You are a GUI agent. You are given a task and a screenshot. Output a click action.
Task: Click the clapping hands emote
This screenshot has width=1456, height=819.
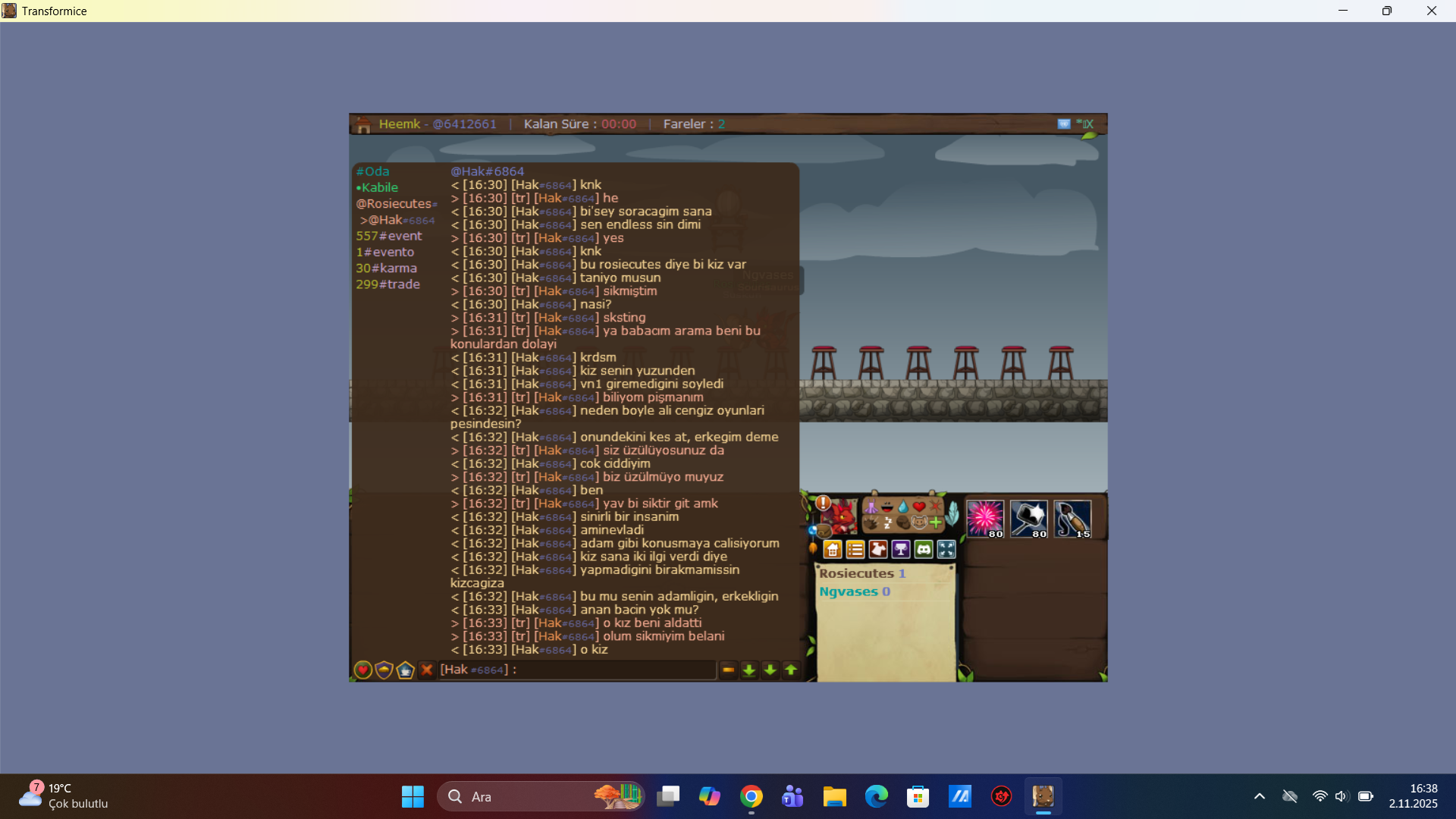pyautogui.click(x=871, y=522)
